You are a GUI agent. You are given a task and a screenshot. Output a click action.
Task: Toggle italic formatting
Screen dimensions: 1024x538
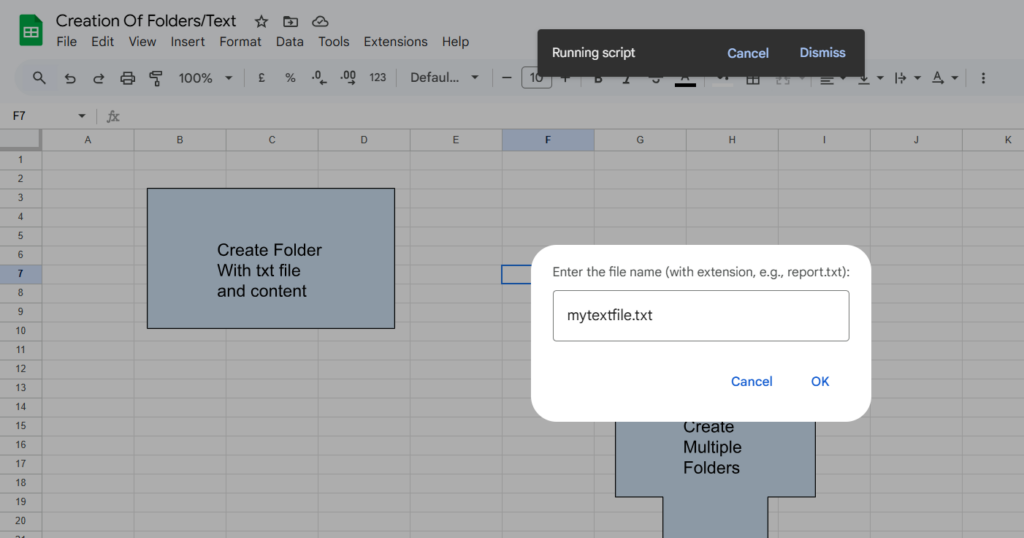point(626,80)
